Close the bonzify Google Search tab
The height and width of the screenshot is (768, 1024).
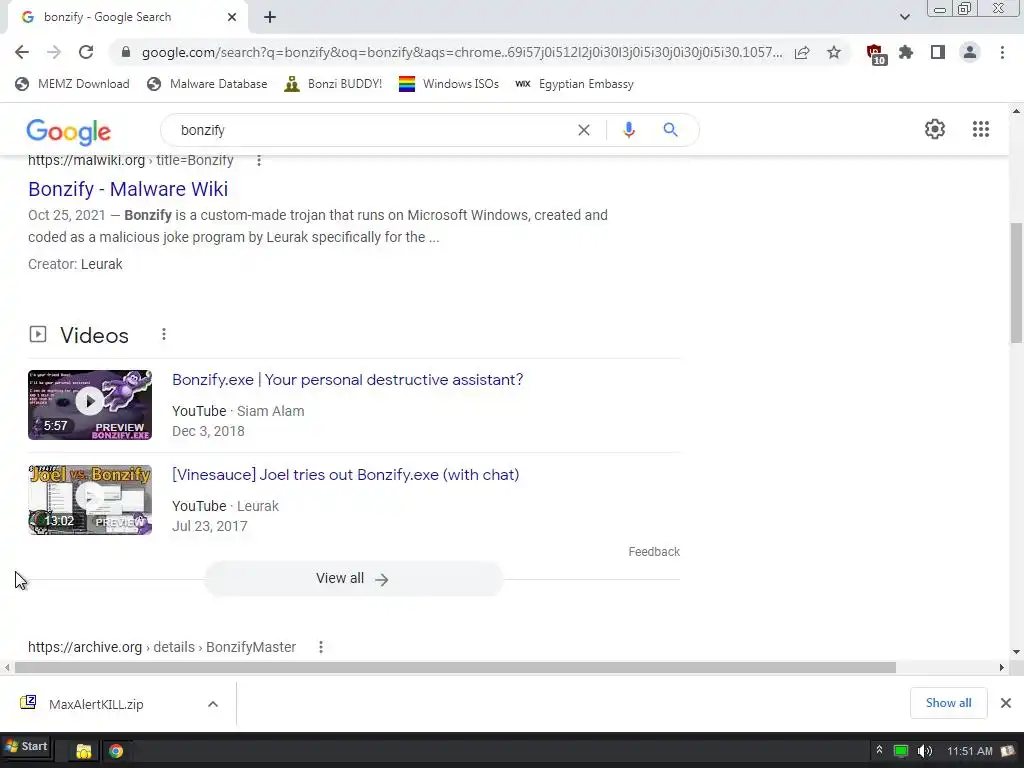pos(232,17)
